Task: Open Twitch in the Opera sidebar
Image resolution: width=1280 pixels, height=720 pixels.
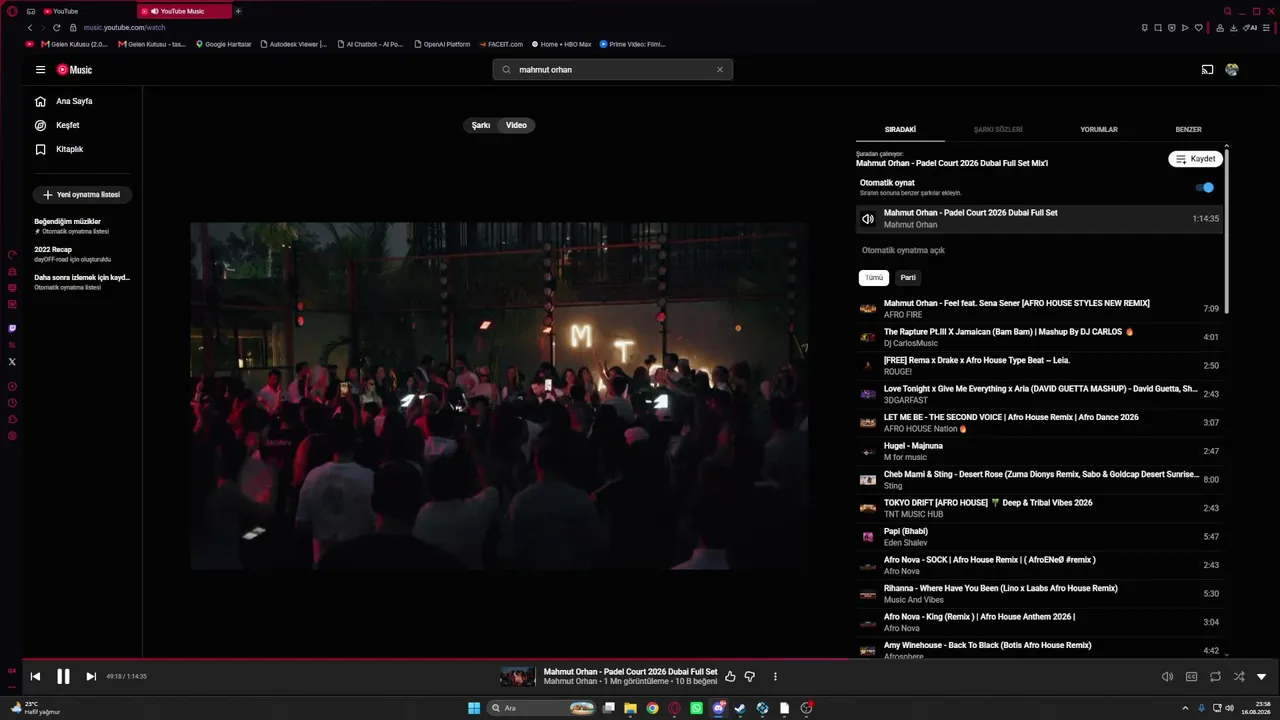Action: (x=12, y=328)
